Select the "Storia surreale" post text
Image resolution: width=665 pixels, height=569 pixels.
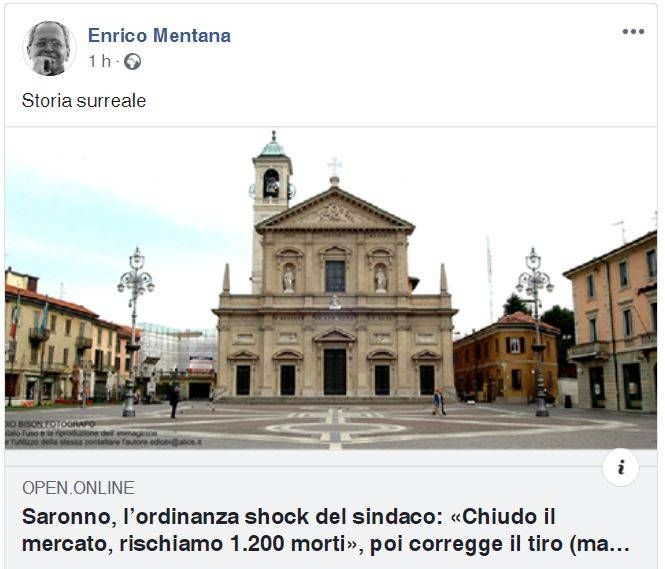84,100
